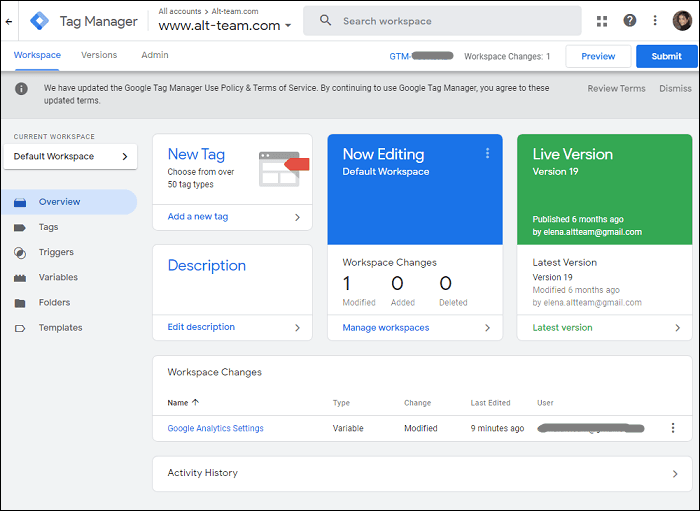Click Alt-team.com in the breadcrumb
Screen dimensions: 700x511
235,11
